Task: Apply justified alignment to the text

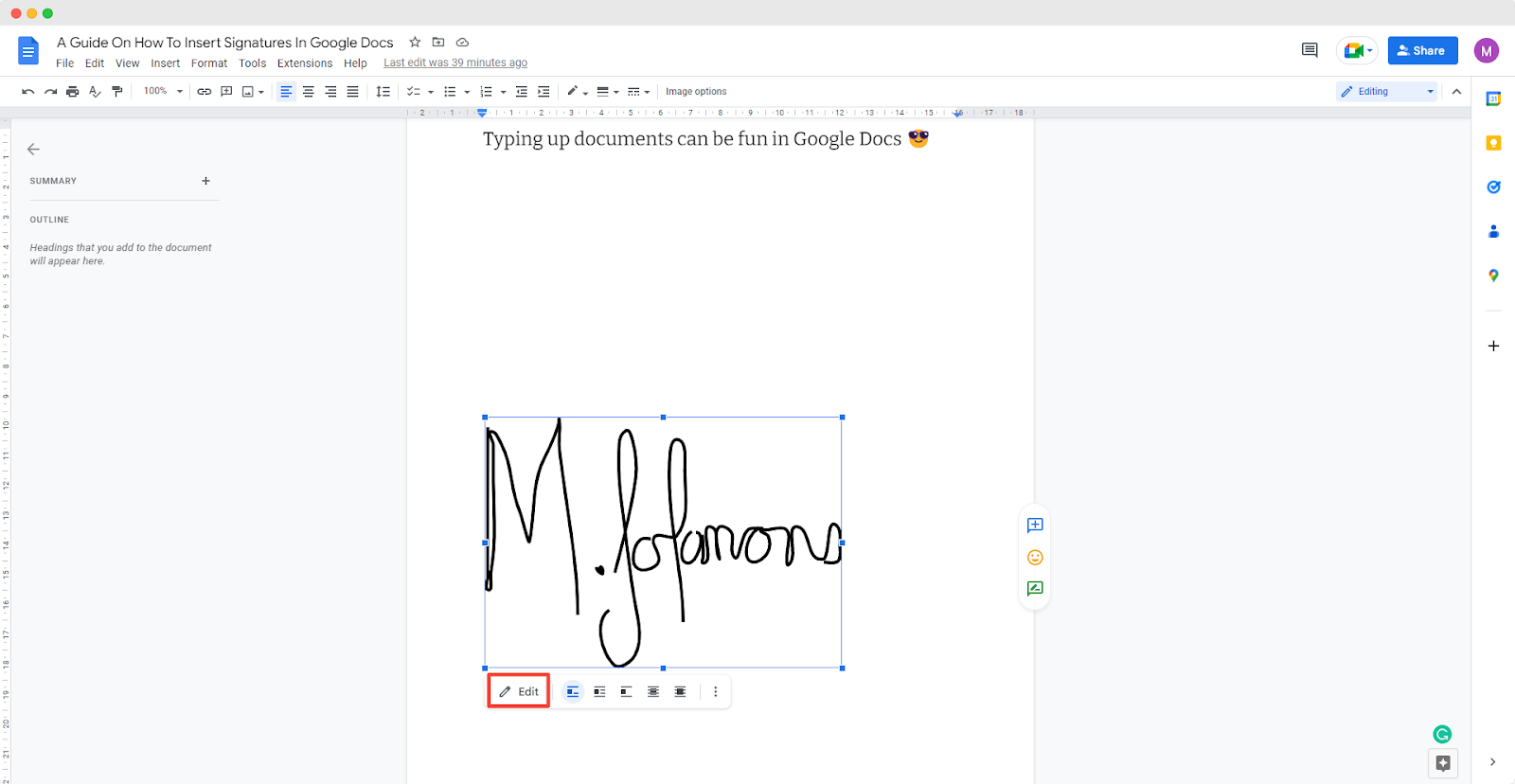Action: (x=352, y=92)
